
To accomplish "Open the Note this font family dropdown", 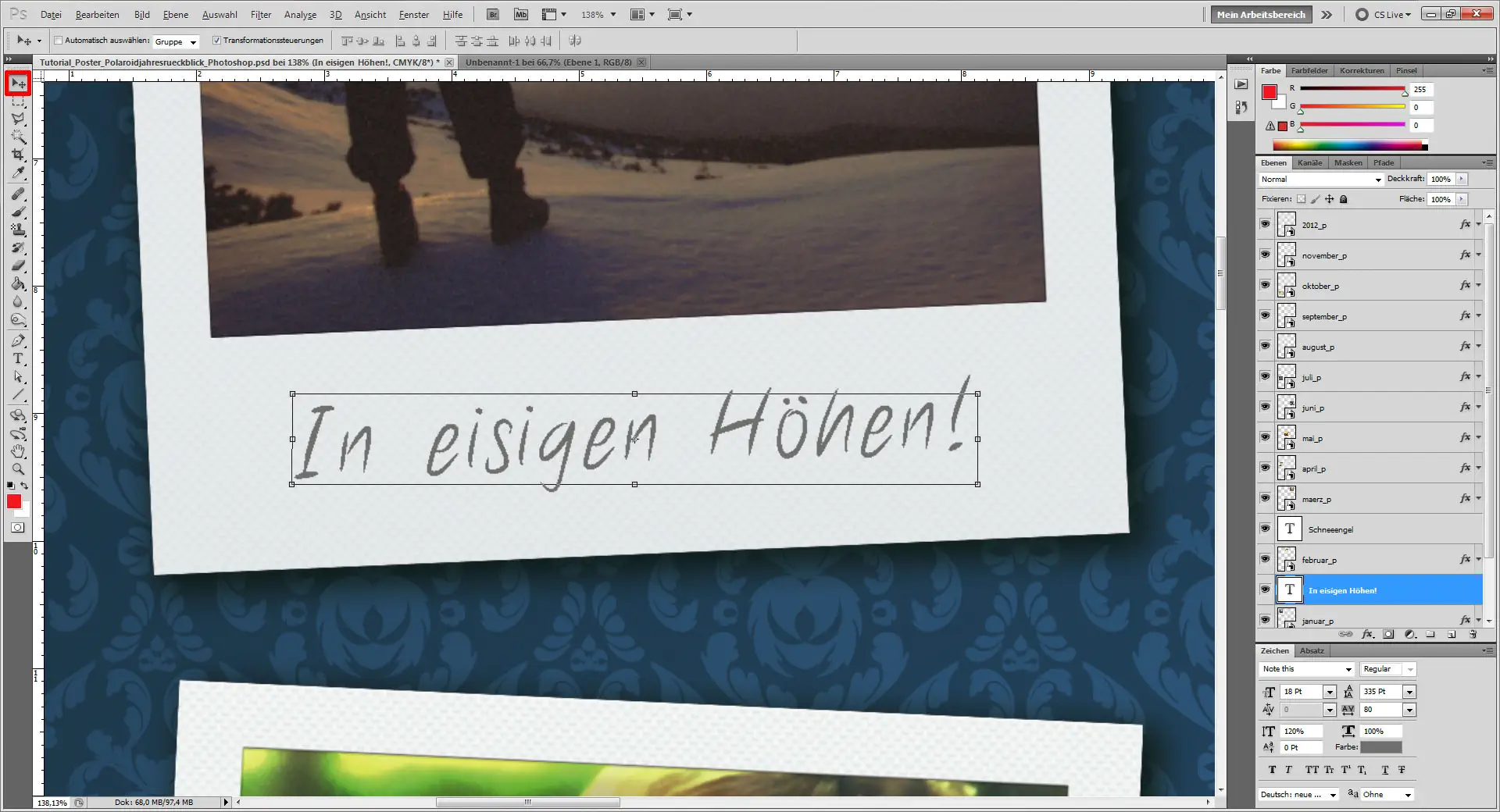I will [x=1348, y=669].
